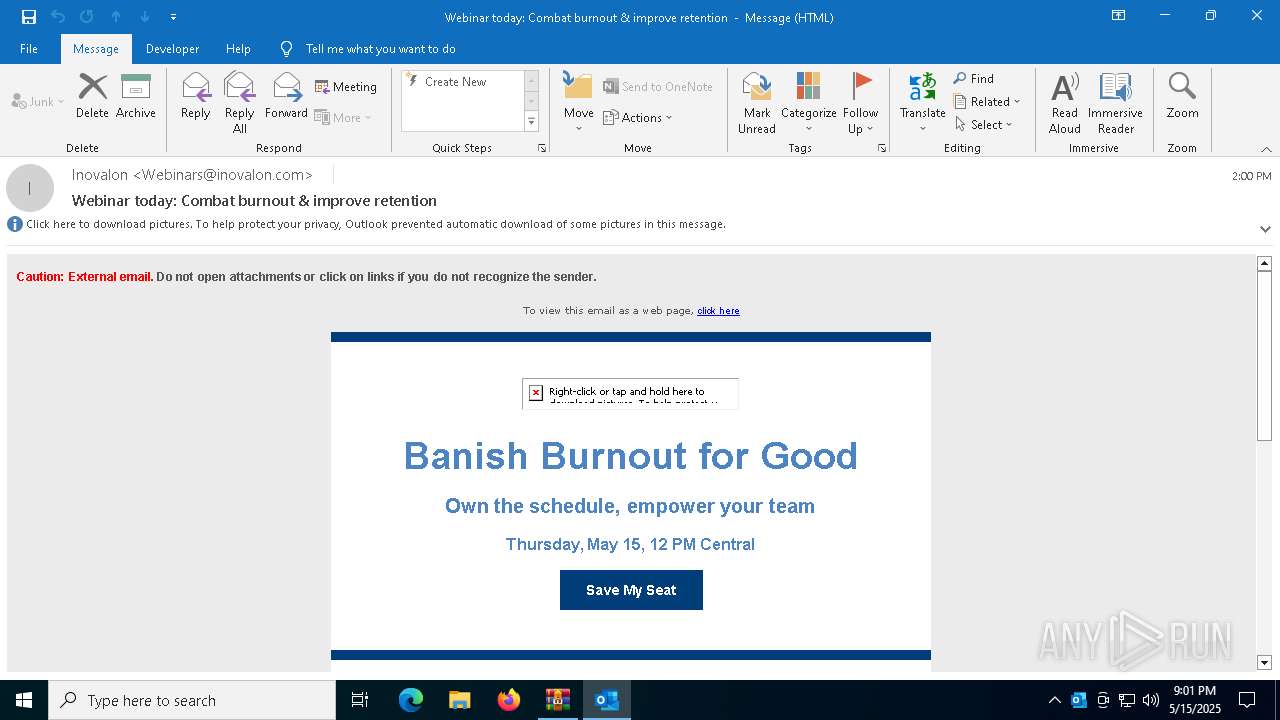Go to previous item with up arrow
Image resolution: width=1280 pixels, height=720 pixels.
tap(116, 17)
